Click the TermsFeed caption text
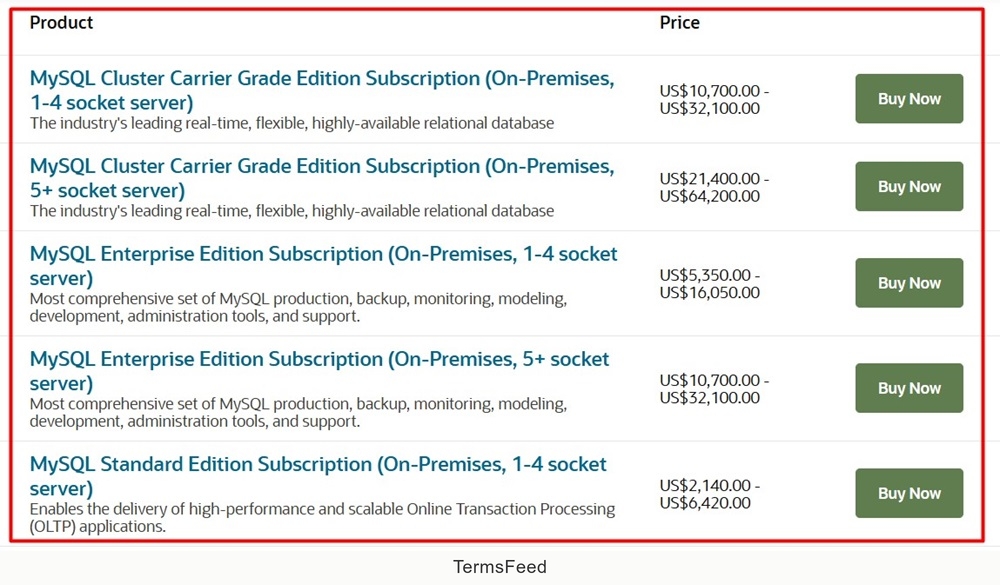The width and height of the screenshot is (1000, 585). [x=500, y=567]
